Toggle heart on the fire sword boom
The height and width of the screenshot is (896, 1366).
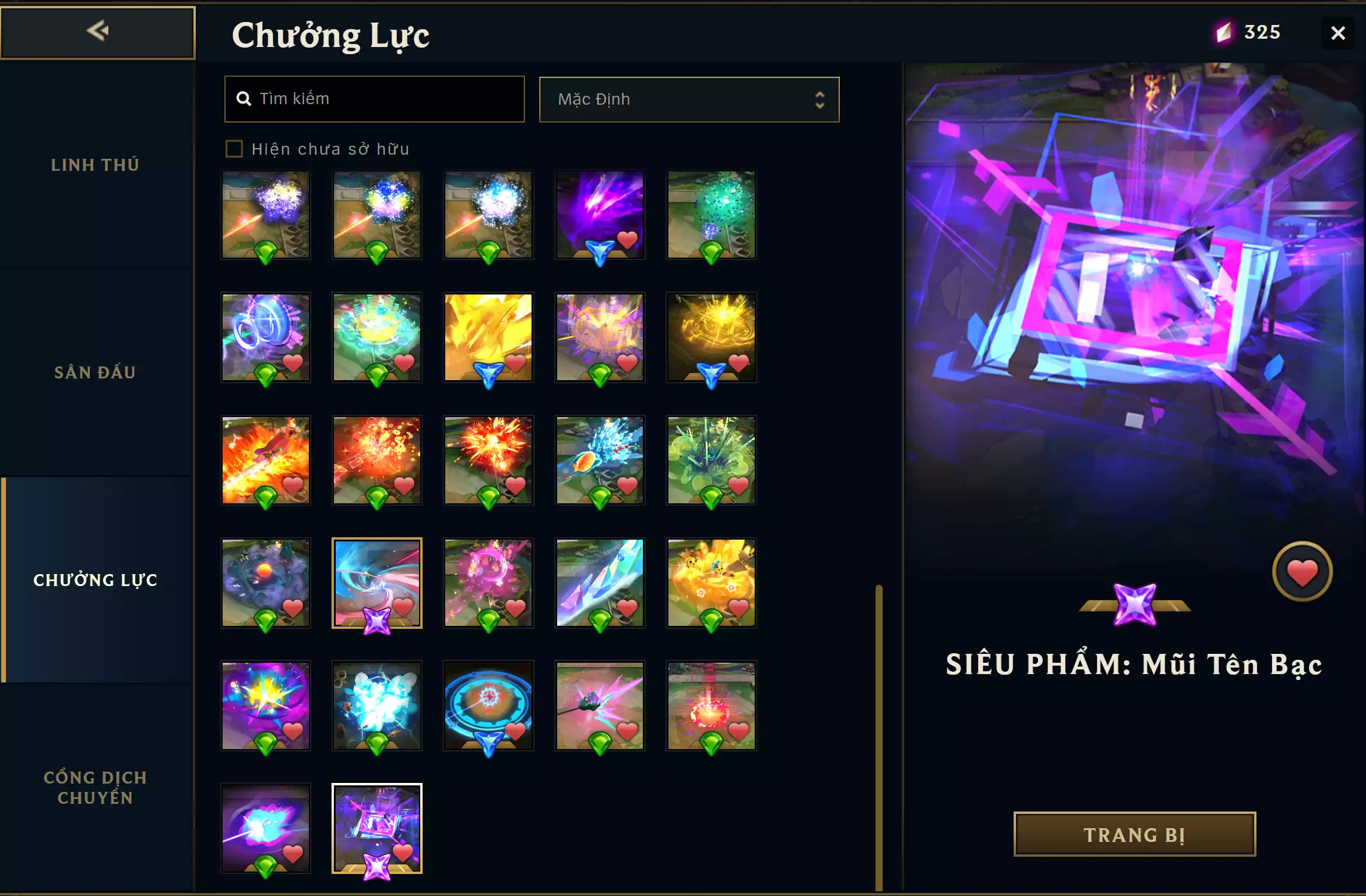(x=292, y=485)
